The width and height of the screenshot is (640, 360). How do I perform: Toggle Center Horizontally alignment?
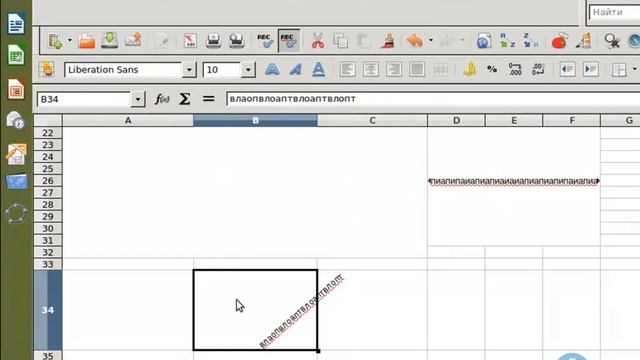(x=371, y=69)
